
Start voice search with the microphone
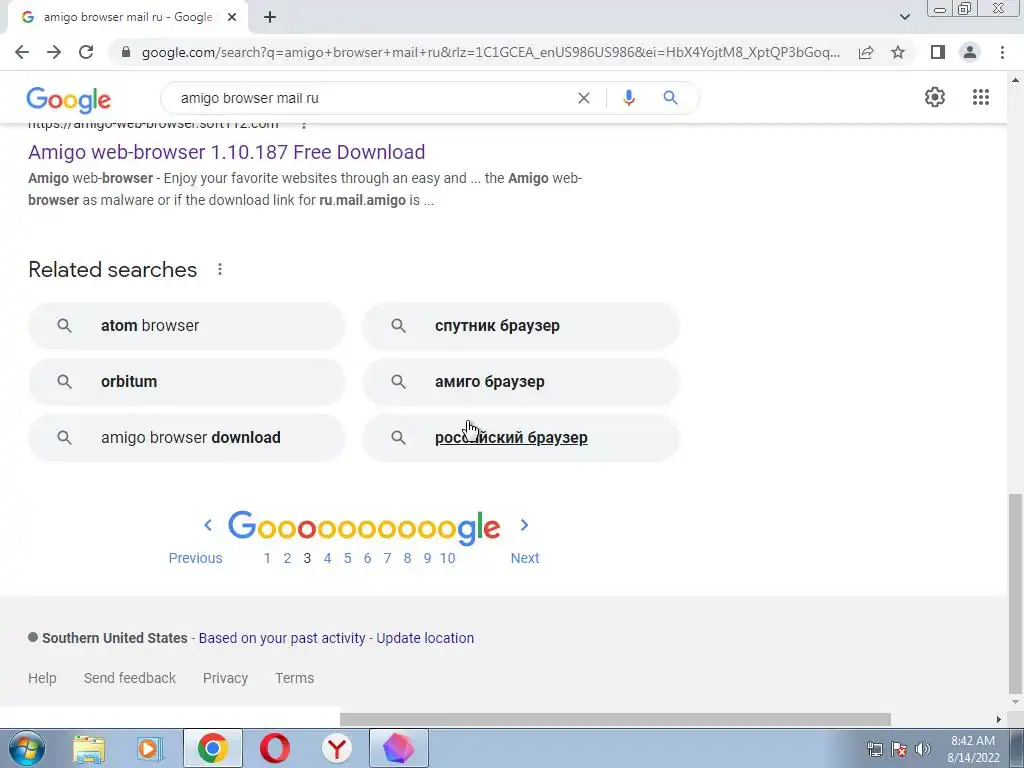click(x=628, y=98)
